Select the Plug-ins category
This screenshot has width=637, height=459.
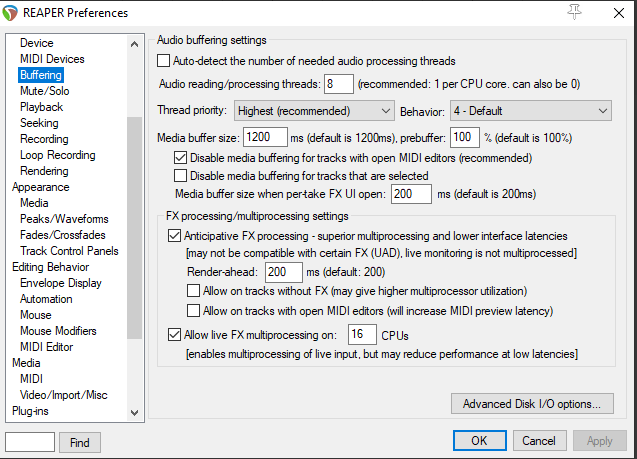click(30, 411)
